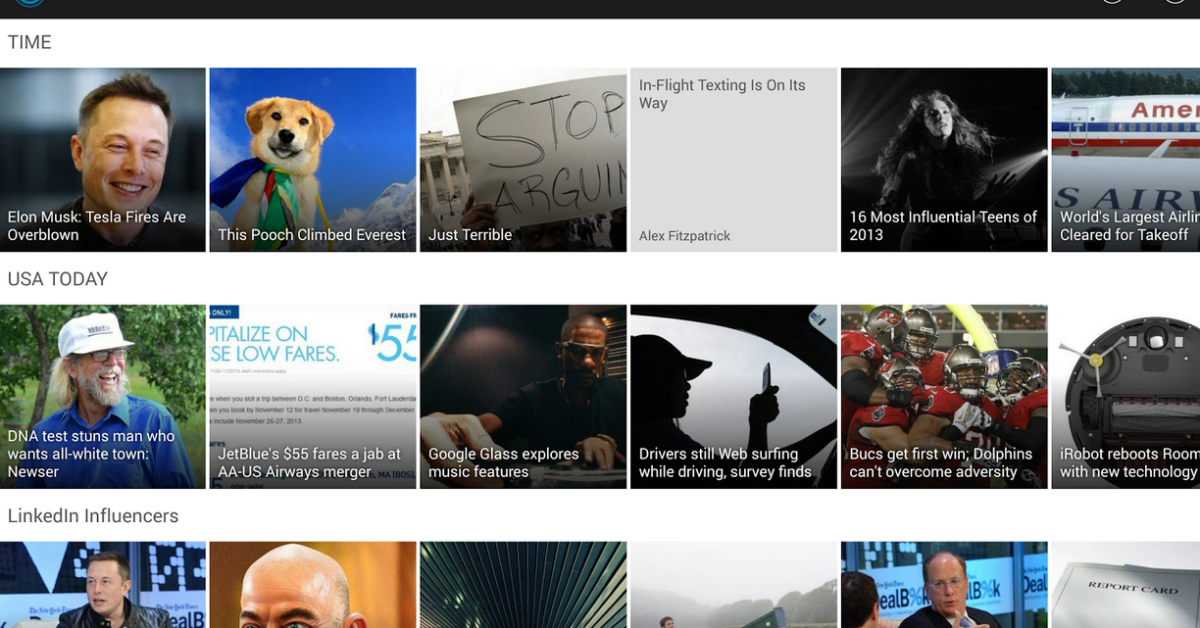Open '16 Most Influential Teens of 2013' story
The width and height of the screenshot is (1200, 628).
pos(944,160)
